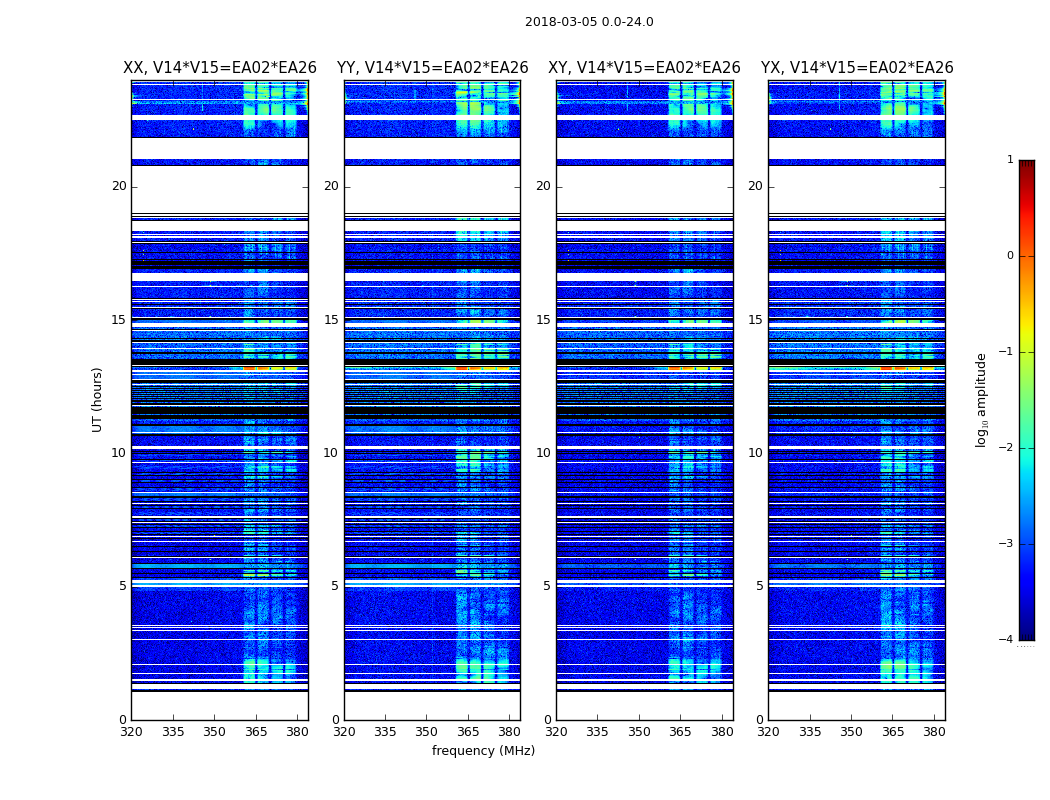Image resolution: width=1050 pixels, height=800 pixels.
Task: Click the red-orange burst in the YX panel
Action: coord(907,368)
